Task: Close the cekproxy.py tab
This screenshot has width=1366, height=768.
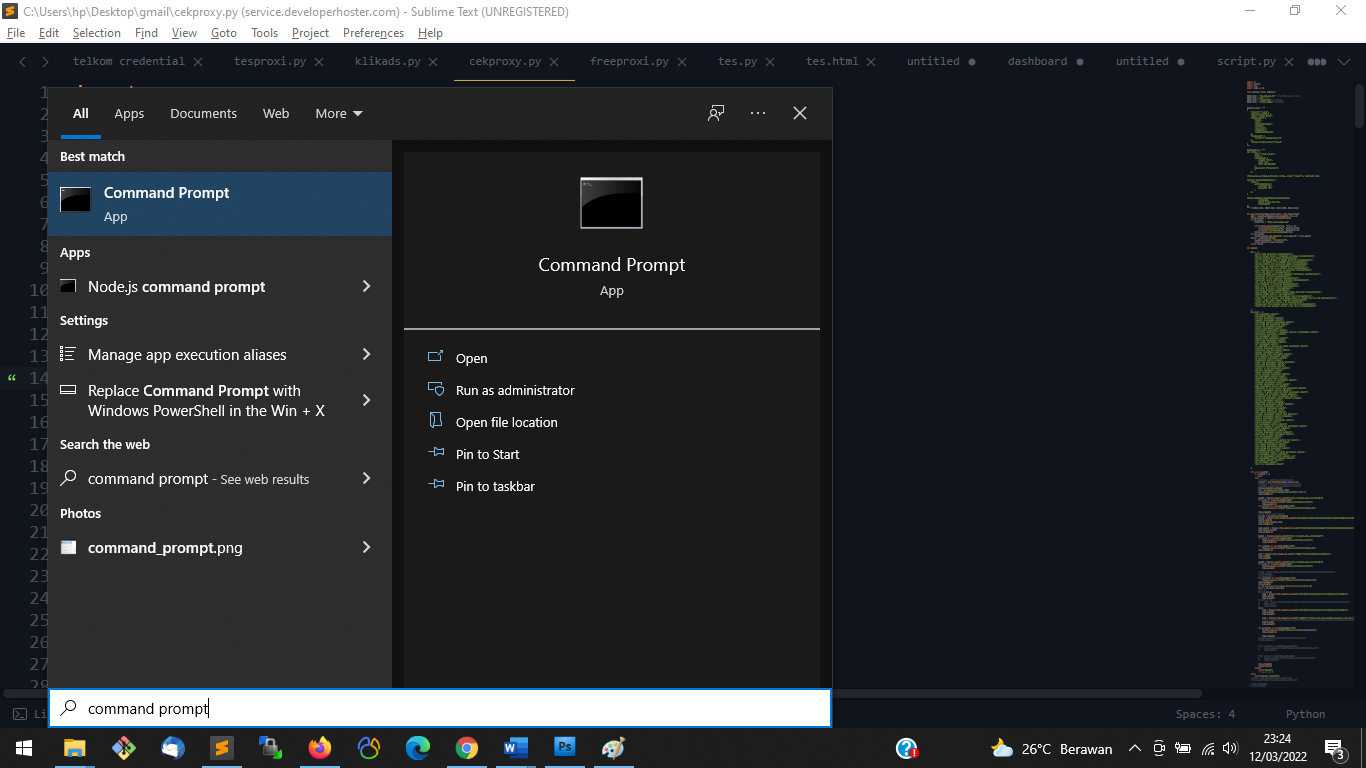Action: 555,62
